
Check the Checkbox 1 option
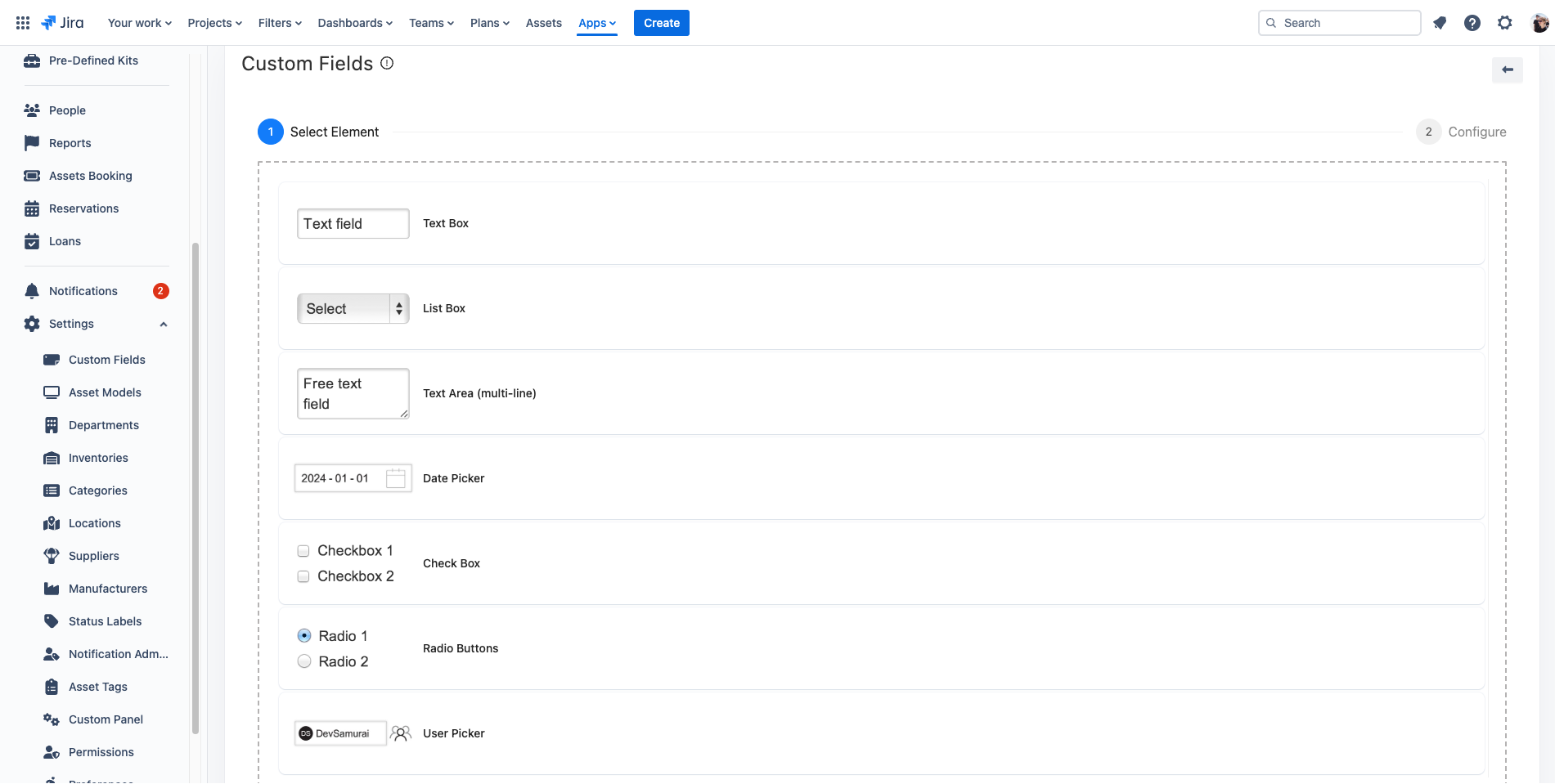click(x=303, y=551)
